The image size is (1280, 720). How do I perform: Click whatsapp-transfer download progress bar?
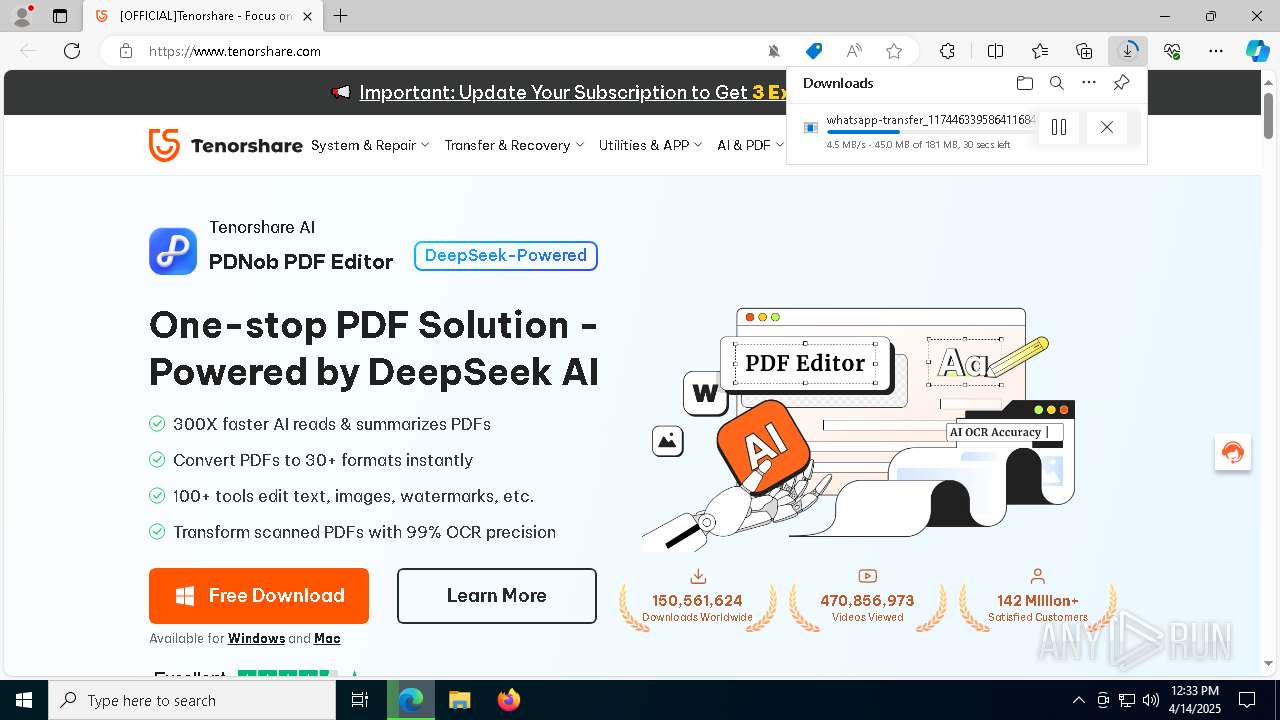pyautogui.click(x=930, y=132)
